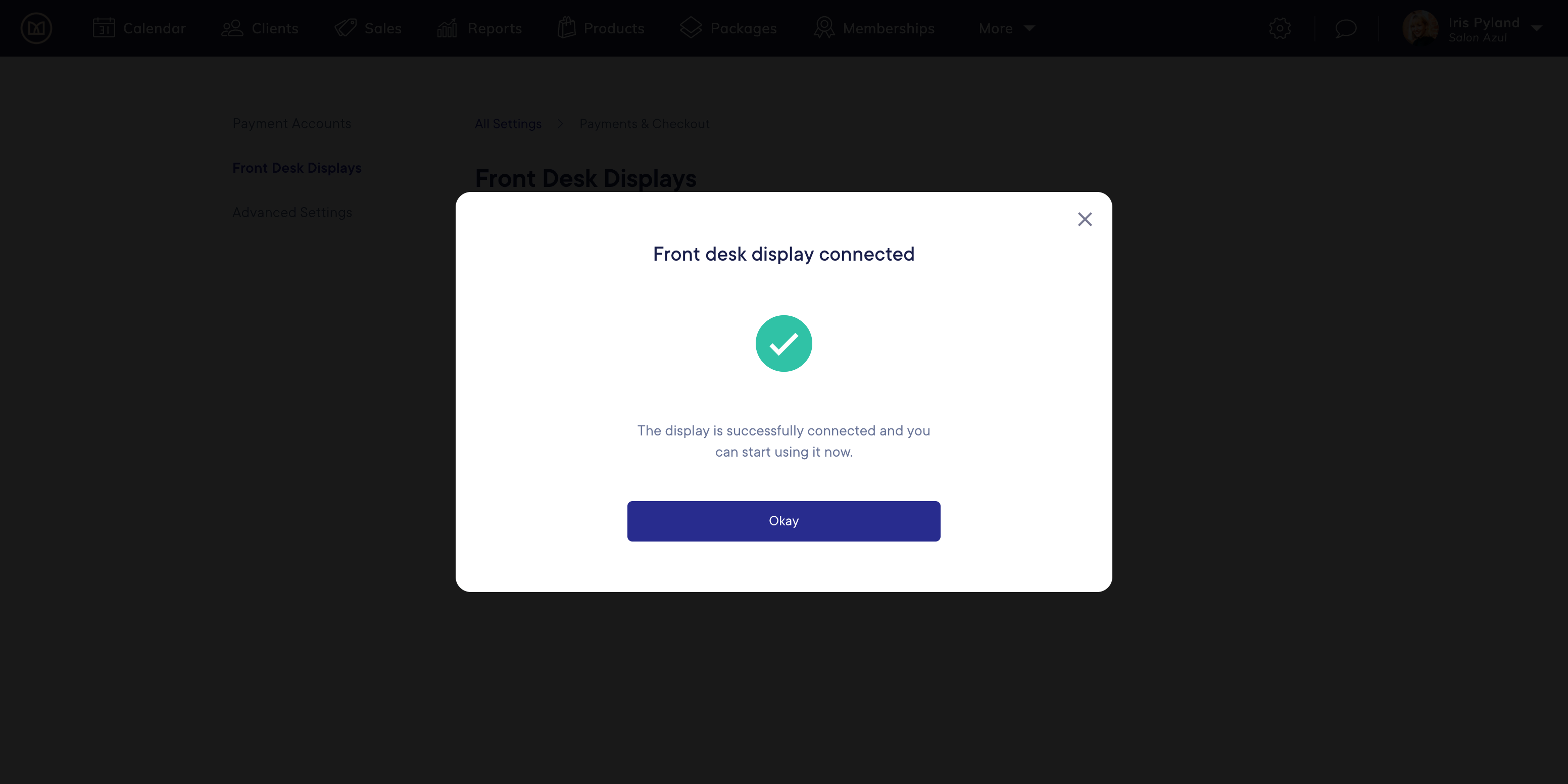Select the Front Desk Displays tab
Image resolution: width=1568 pixels, height=784 pixels.
pyautogui.click(x=297, y=167)
